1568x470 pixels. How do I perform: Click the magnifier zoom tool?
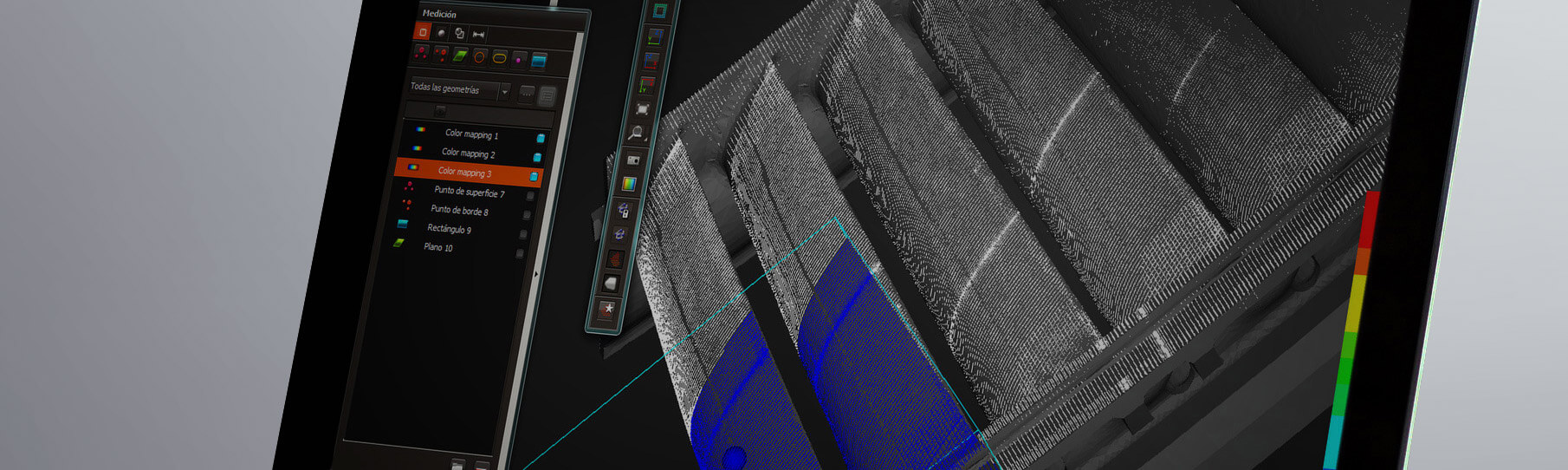coord(637,134)
